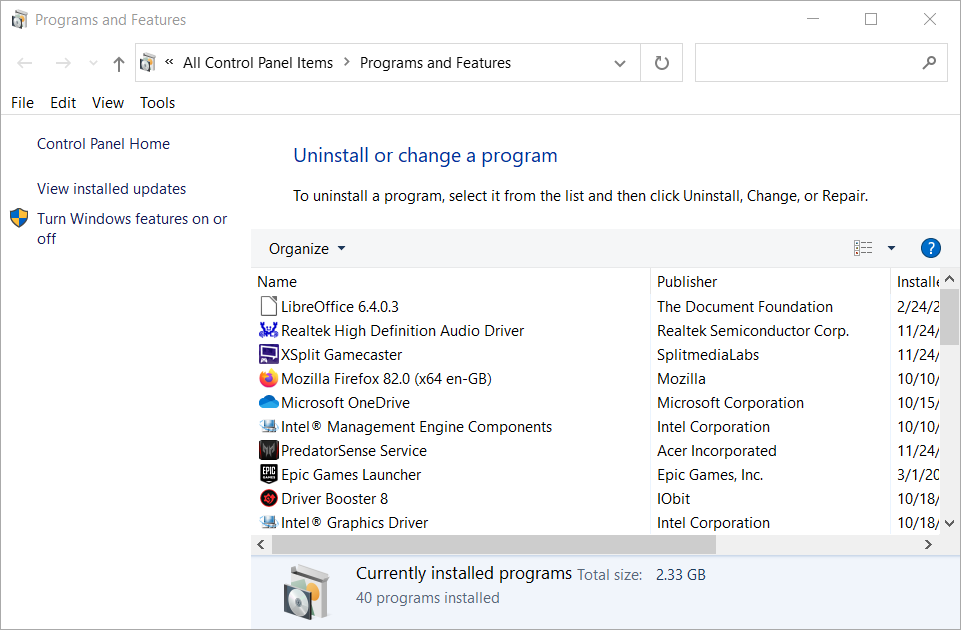
Task: Click the horizontal scrollbar thumb
Action: pos(494,544)
